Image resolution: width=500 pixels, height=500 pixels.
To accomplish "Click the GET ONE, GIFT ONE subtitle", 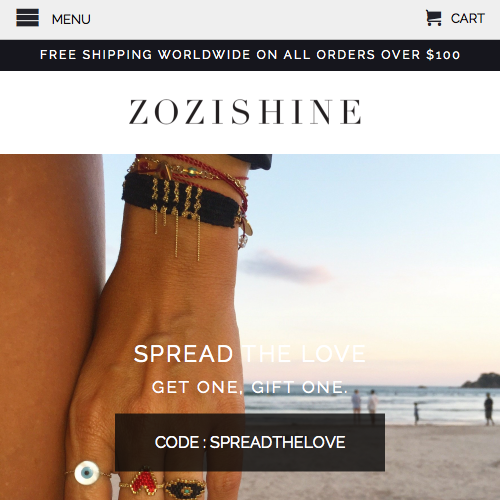I will pos(250,387).
